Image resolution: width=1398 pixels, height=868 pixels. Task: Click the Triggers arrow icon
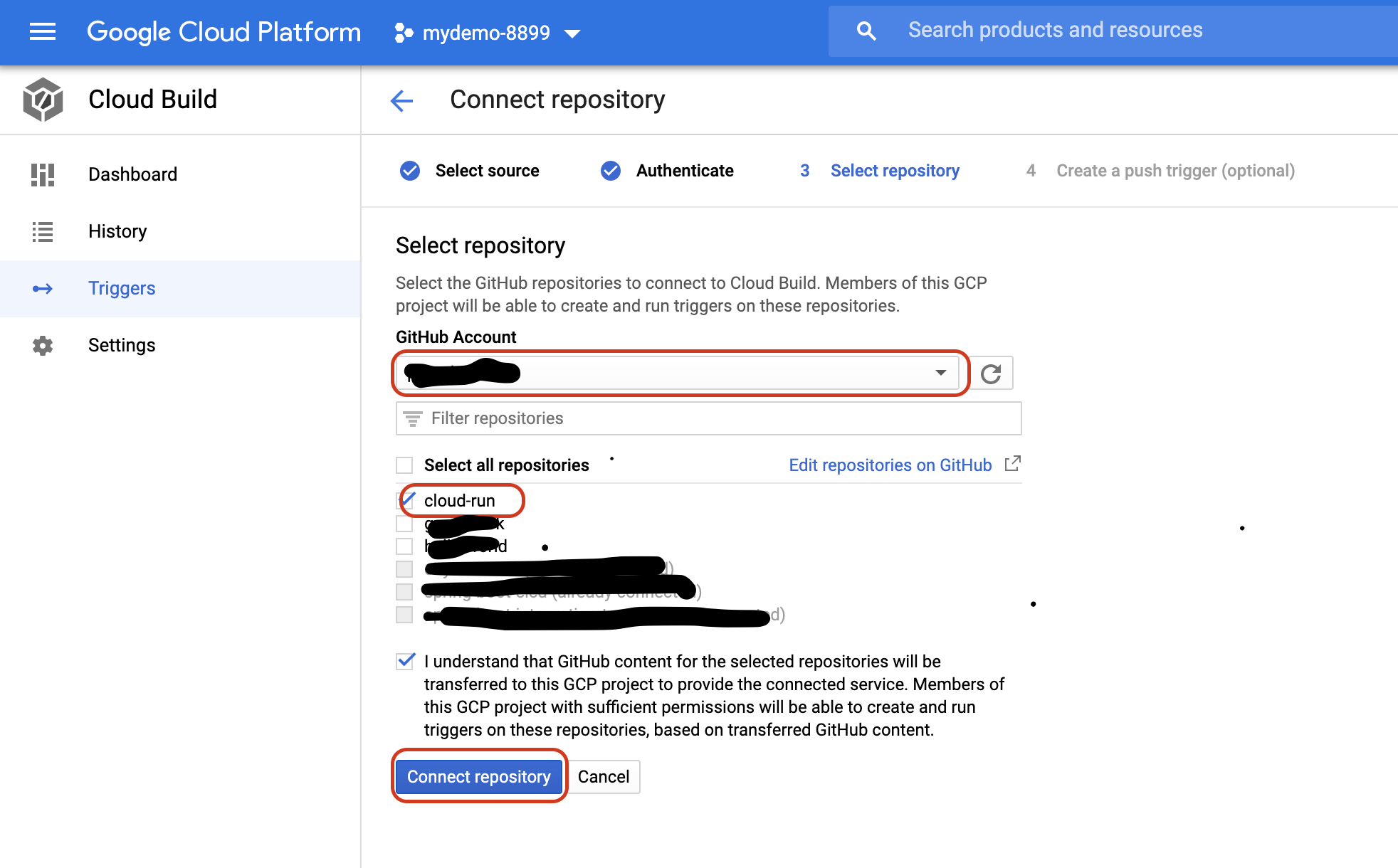(43, 288)
